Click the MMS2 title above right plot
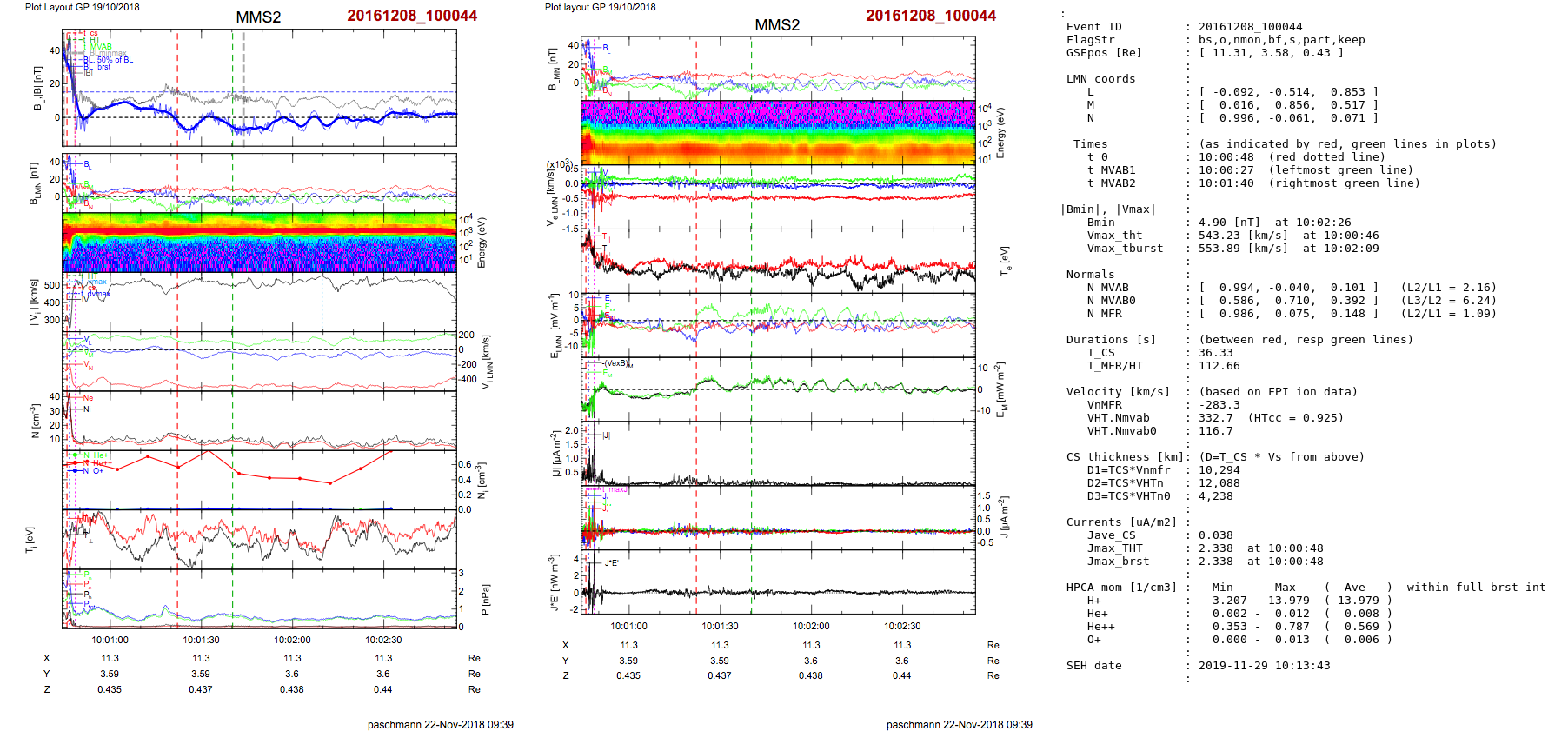The image size is (1568, 731). pos(776,25)
